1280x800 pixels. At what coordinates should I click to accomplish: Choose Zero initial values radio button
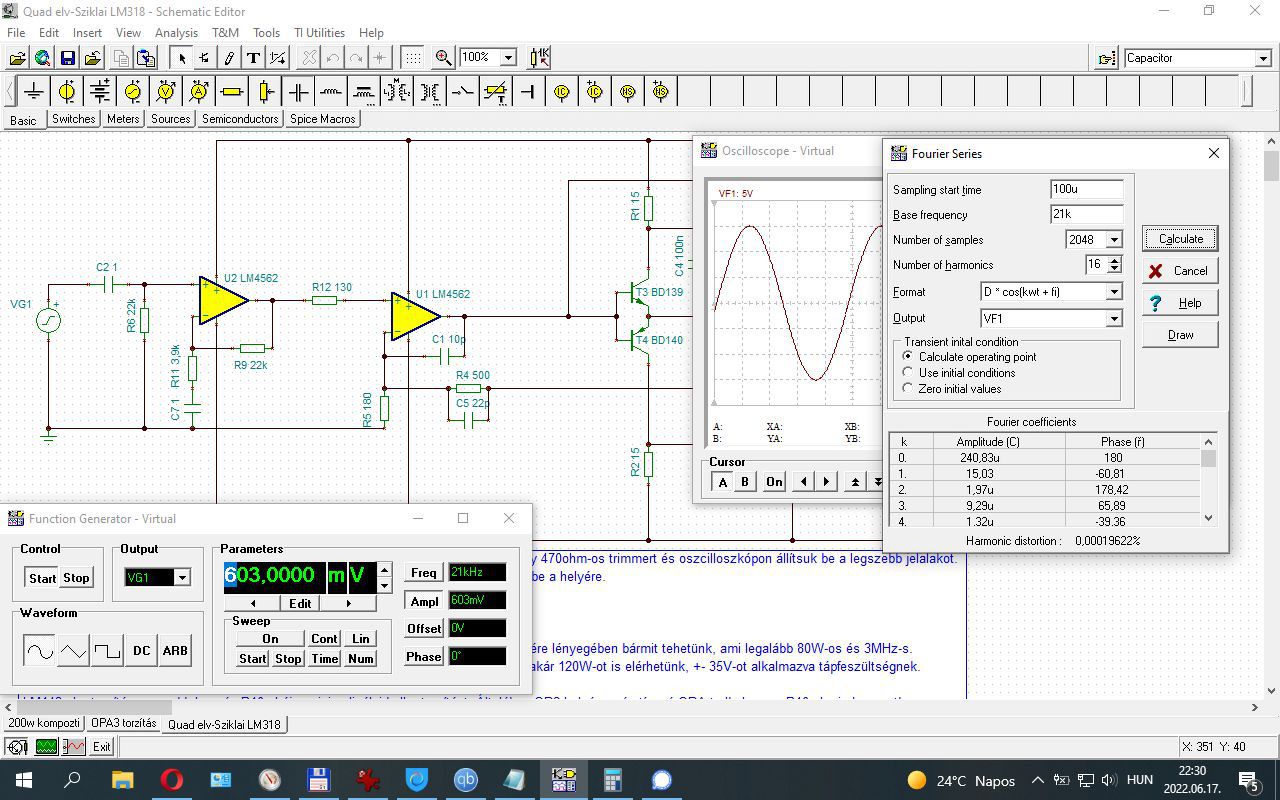click(908, 389)
